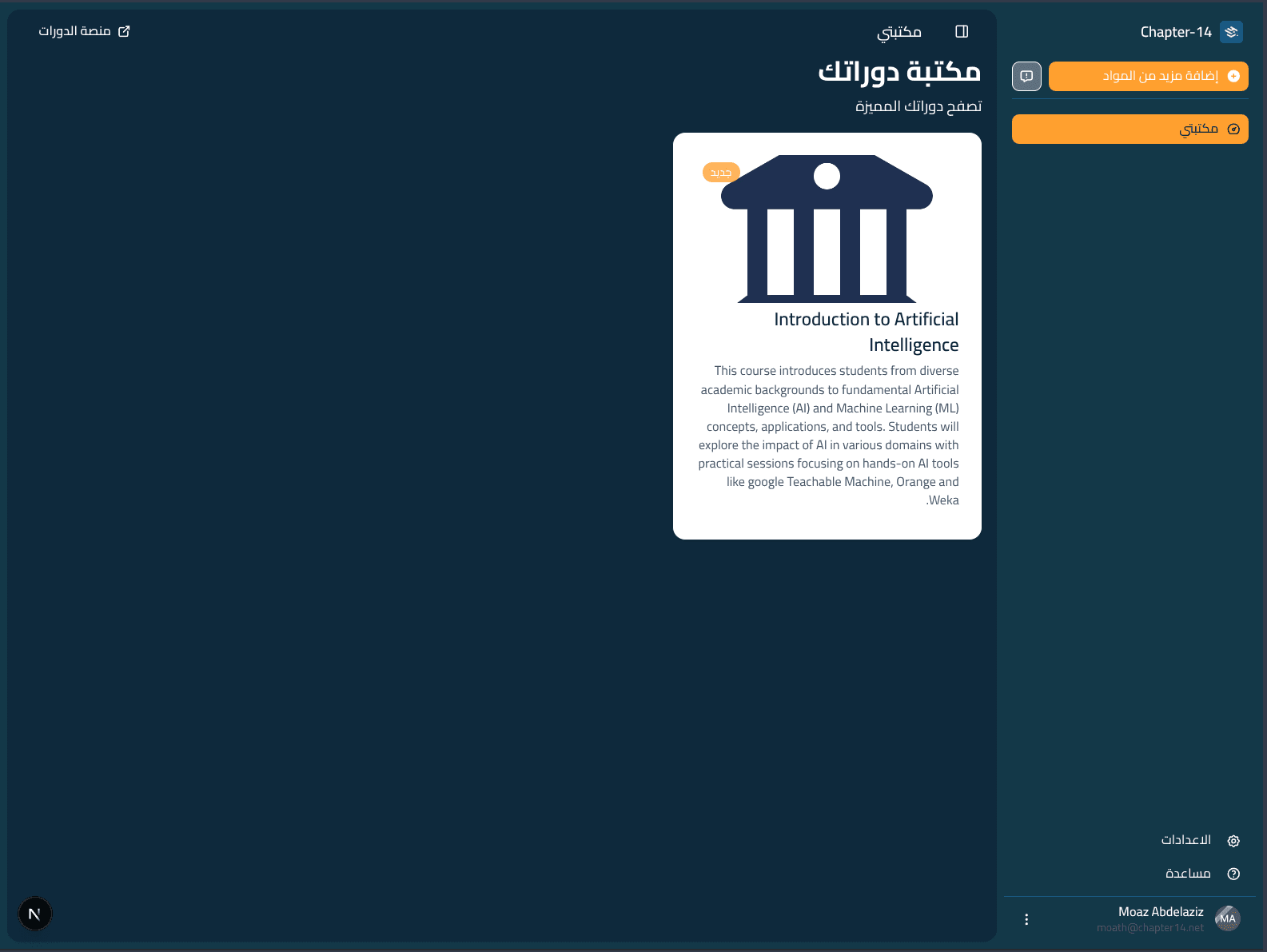Select مكتبتي in the sidebar
The height and width of the screenshot is (952, 1267).
point(1130,129)
